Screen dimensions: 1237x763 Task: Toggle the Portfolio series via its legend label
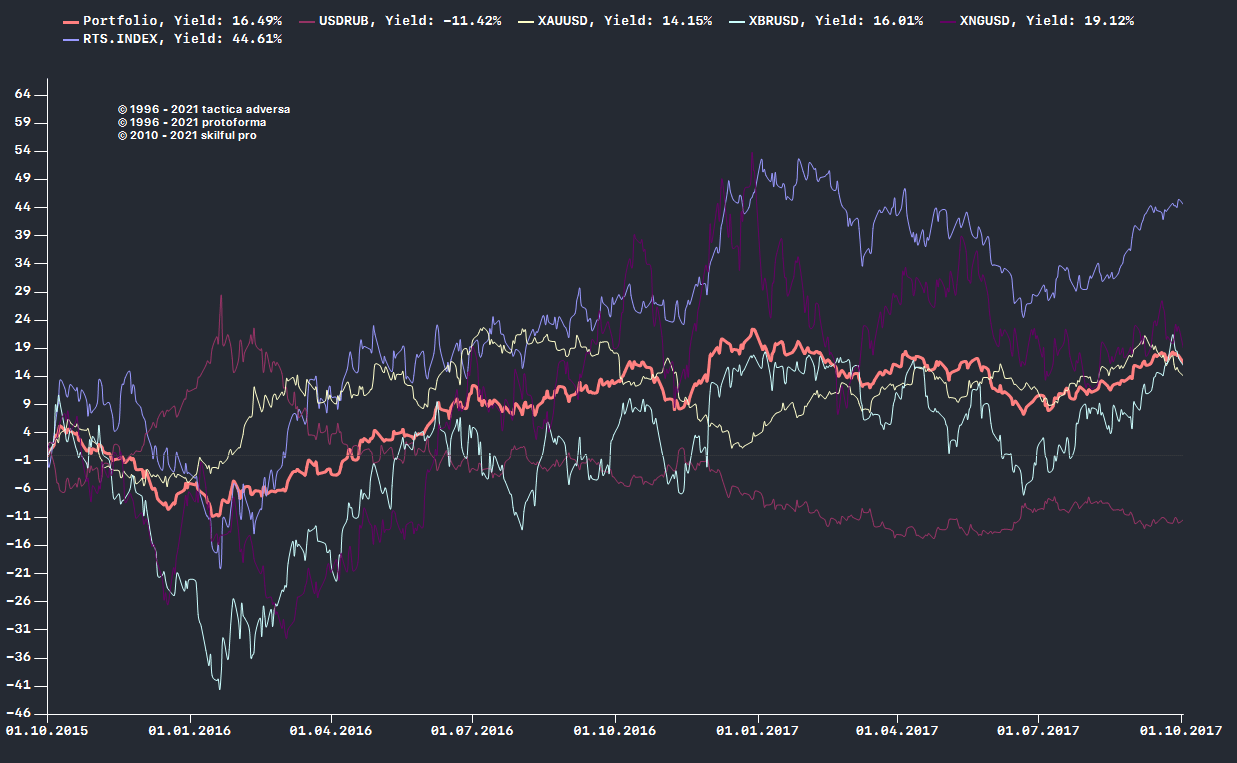pyautogui.click(x=182, y=21)
